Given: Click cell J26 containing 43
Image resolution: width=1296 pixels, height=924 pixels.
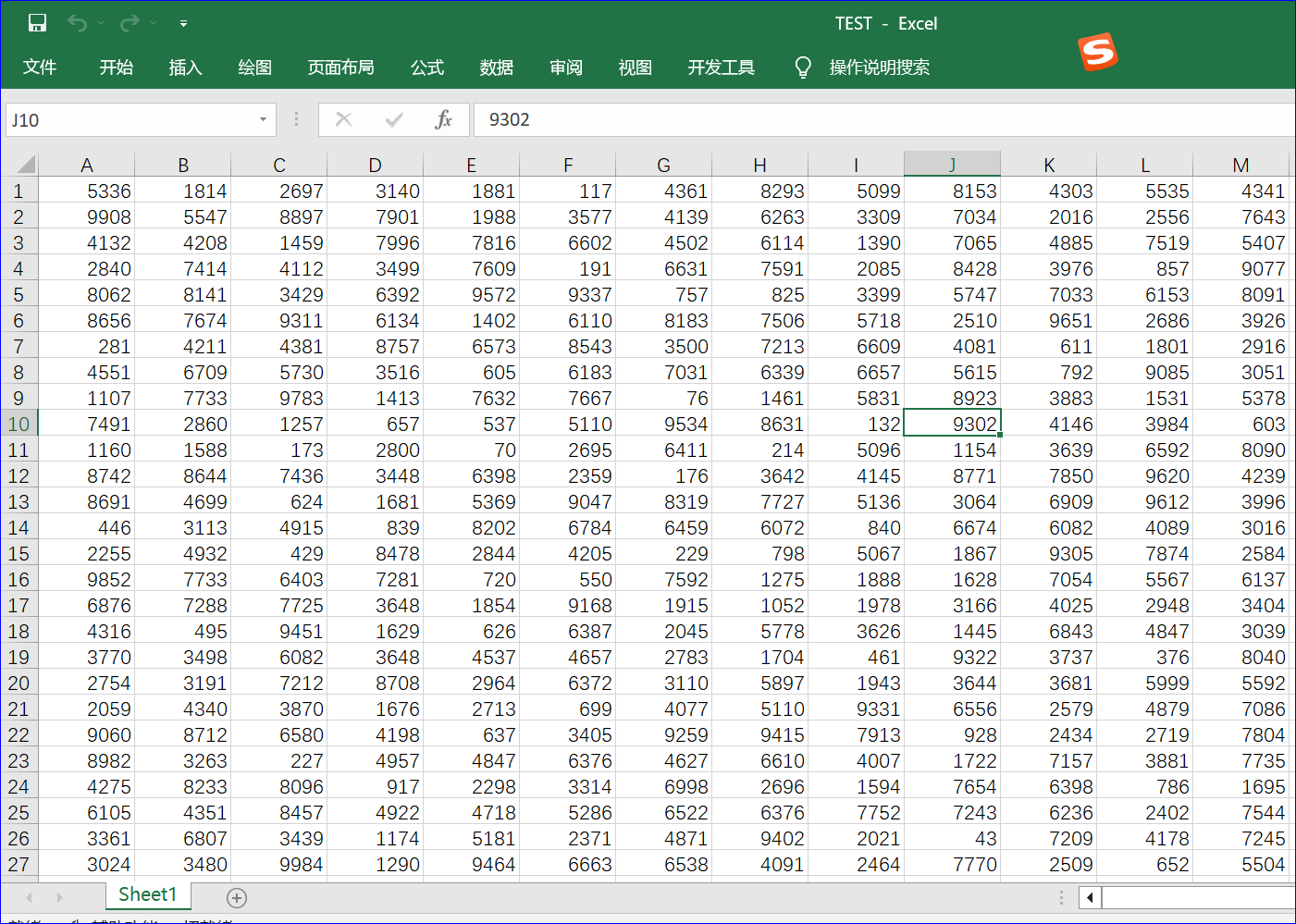Looking at the screenshot, I should coord(953,838).
